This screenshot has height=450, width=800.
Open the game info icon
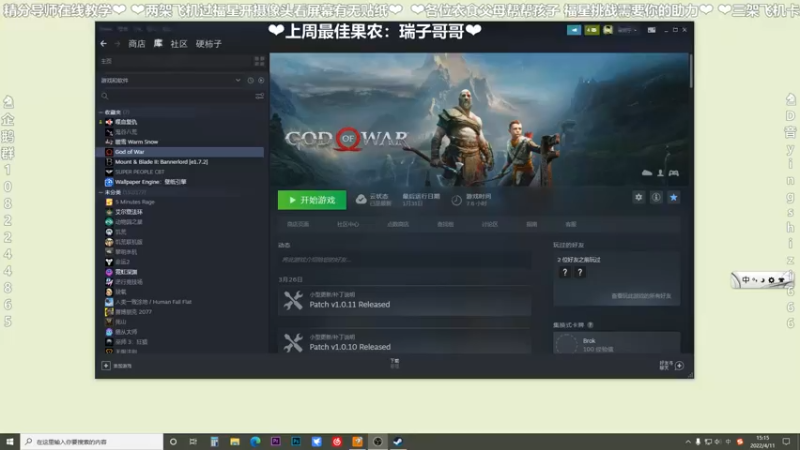(x=656, y=197)
